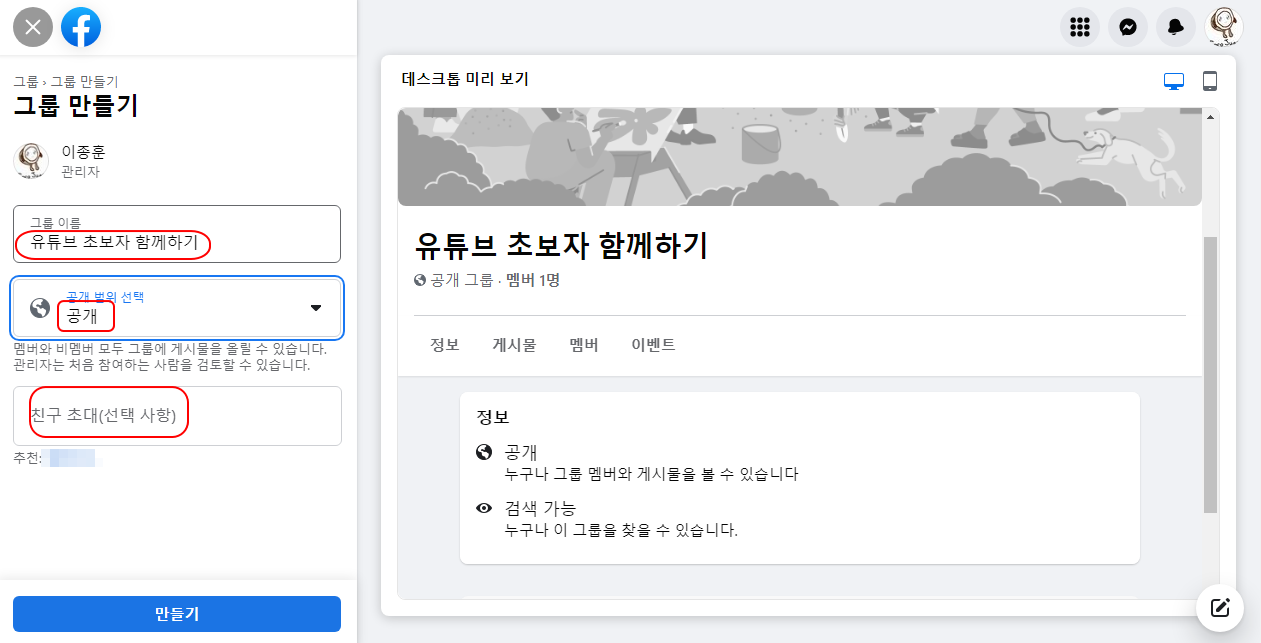Click the 이종훈 admin name text
Image resolution: width=1261 pixels, height=643 pixels.
[83, 152]
